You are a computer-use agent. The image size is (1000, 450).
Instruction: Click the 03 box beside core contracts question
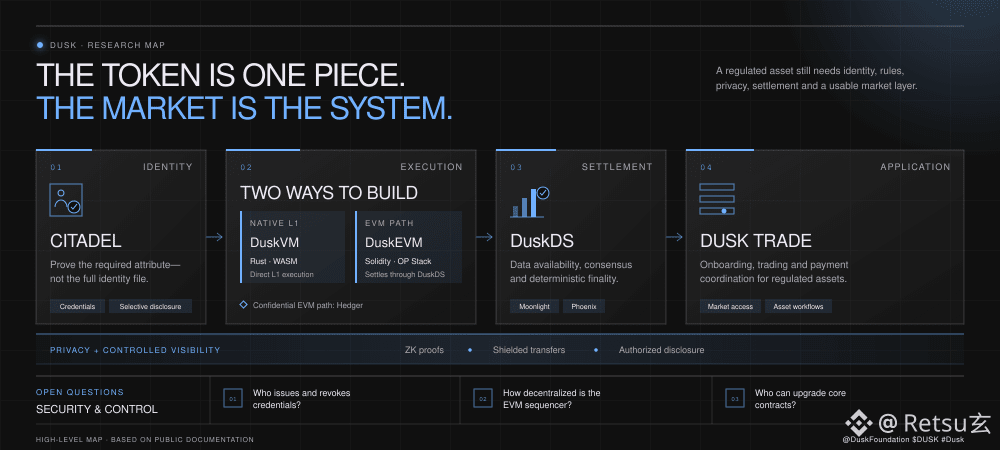pyautogui.click(x=735, y=398)
